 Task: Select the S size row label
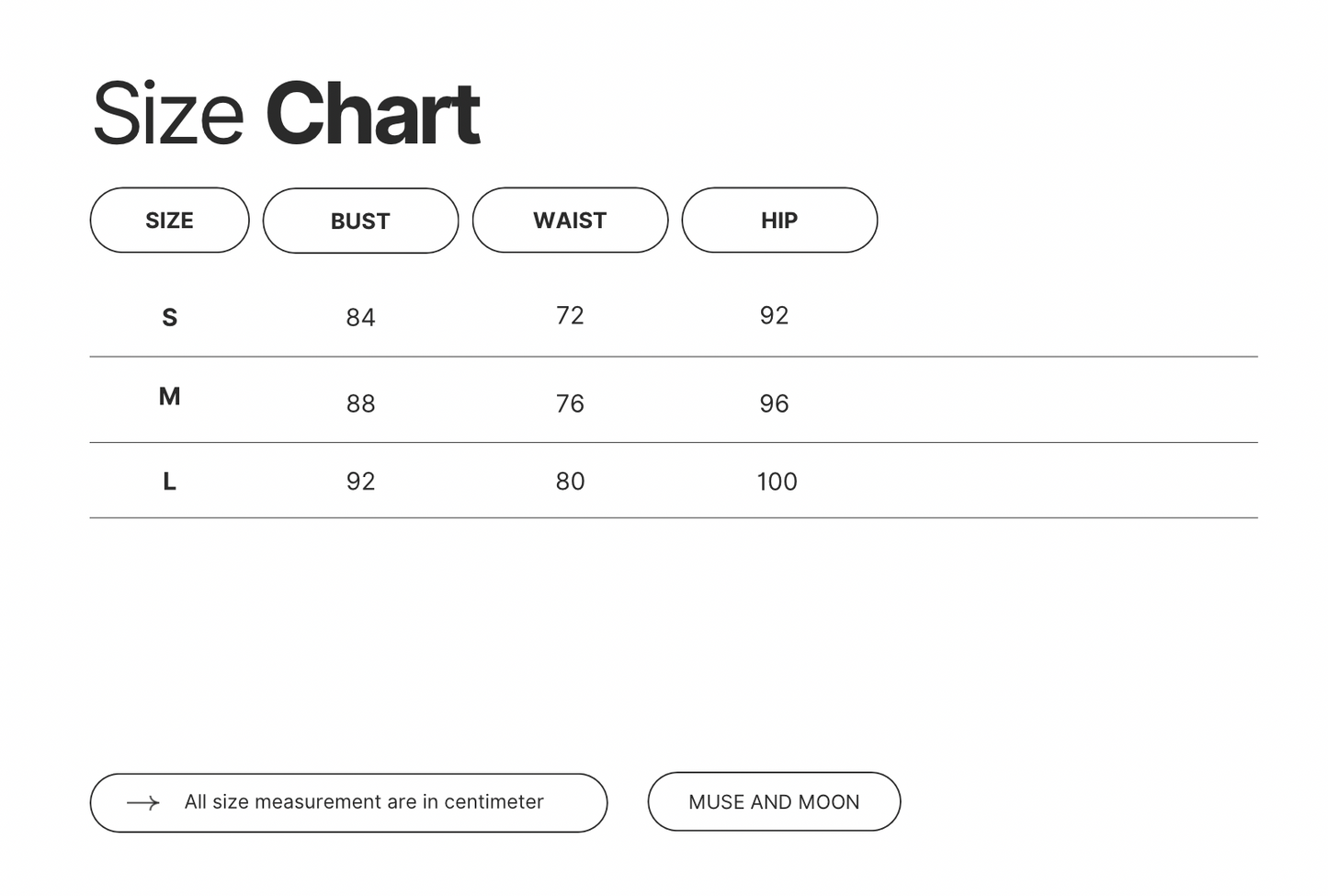[169, 318]
